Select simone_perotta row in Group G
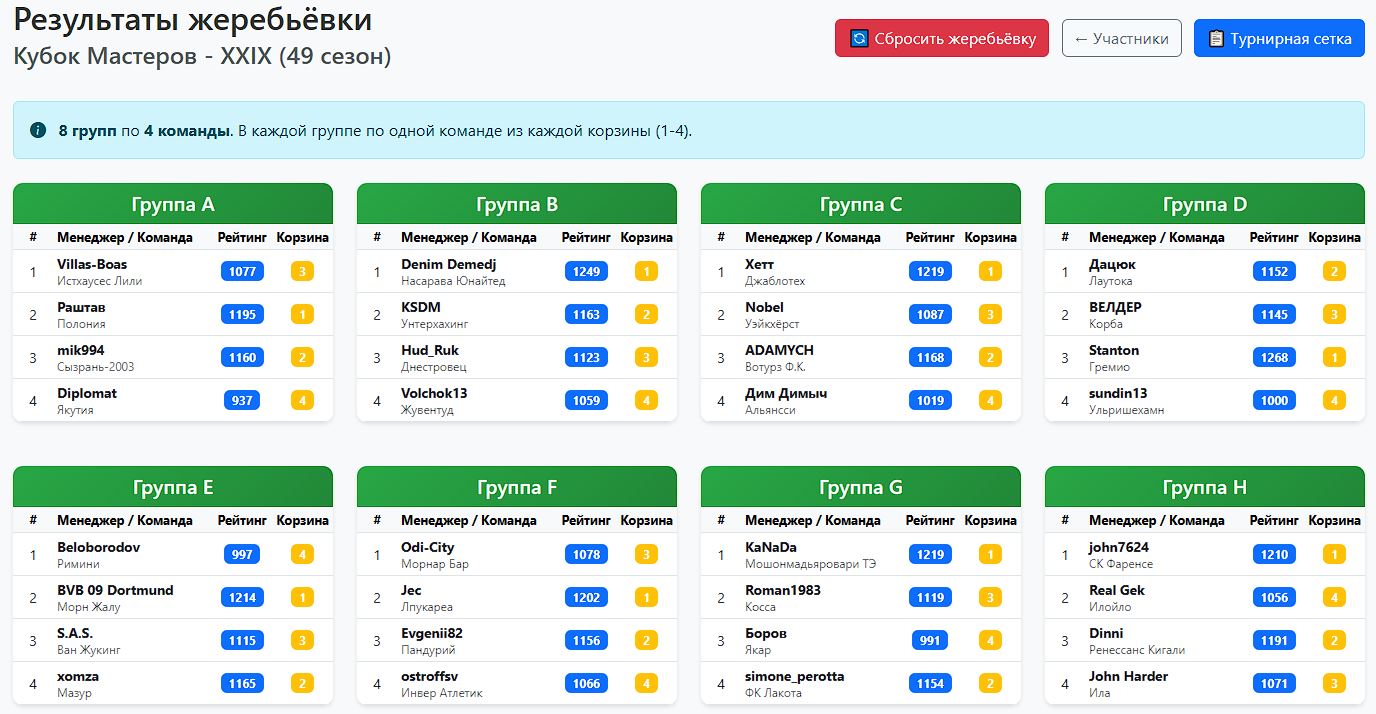The image size is (1376, 714). point(794,676)
